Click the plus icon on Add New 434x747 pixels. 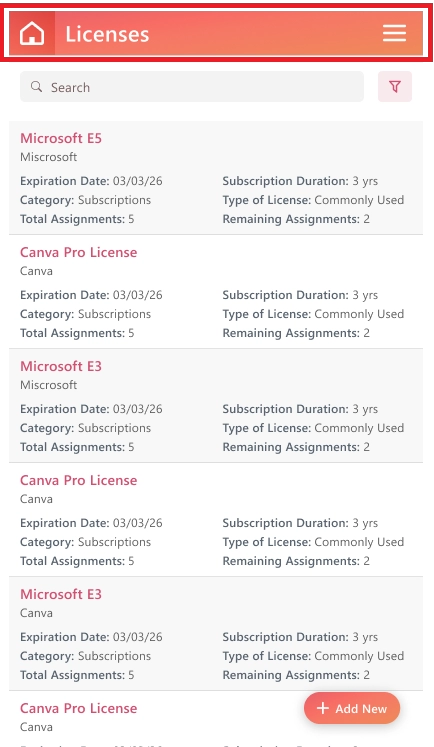click(x=323, y=708)
